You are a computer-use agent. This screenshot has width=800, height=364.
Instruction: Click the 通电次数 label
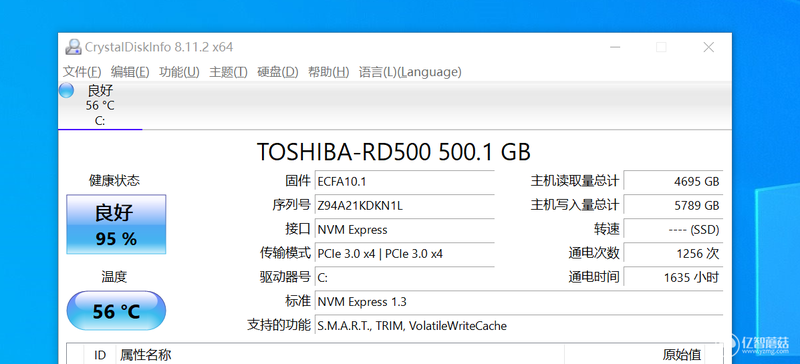(594, 253)
